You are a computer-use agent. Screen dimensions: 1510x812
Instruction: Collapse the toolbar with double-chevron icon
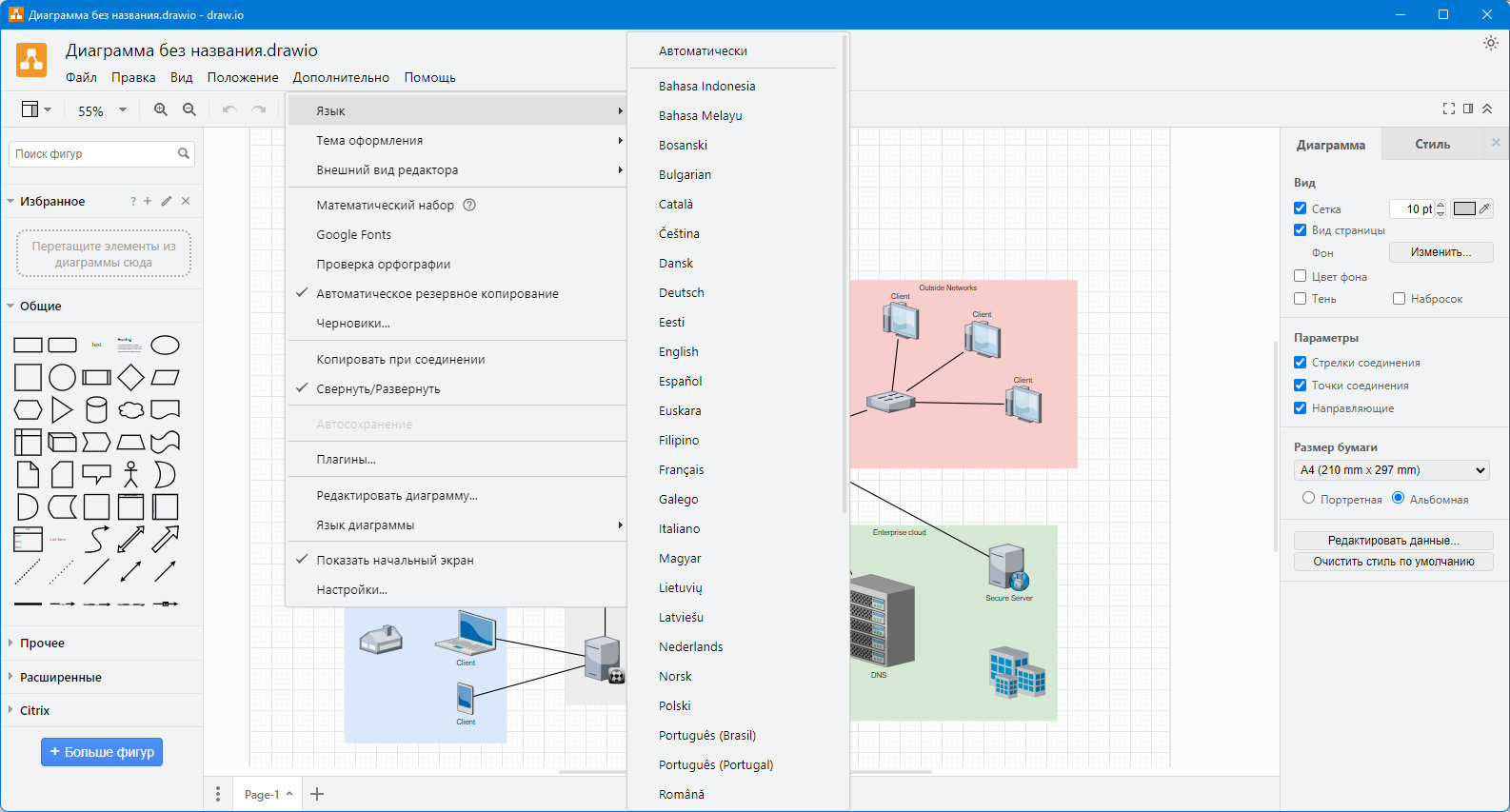tap(1487, 109)
